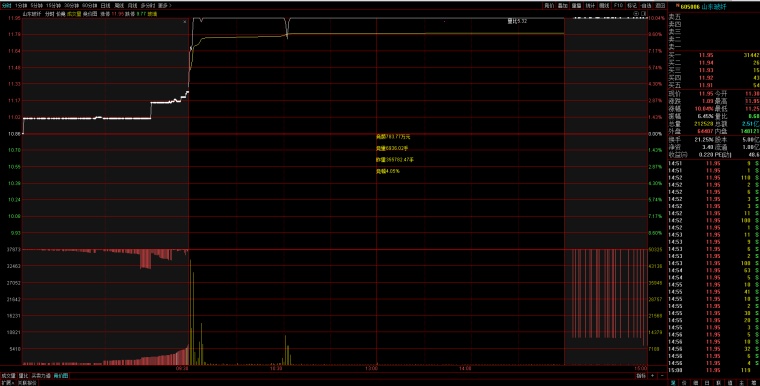Screen dimensions: 760x386
Task: Switch to the 1分钟 period tab
Action: [21, 5]
